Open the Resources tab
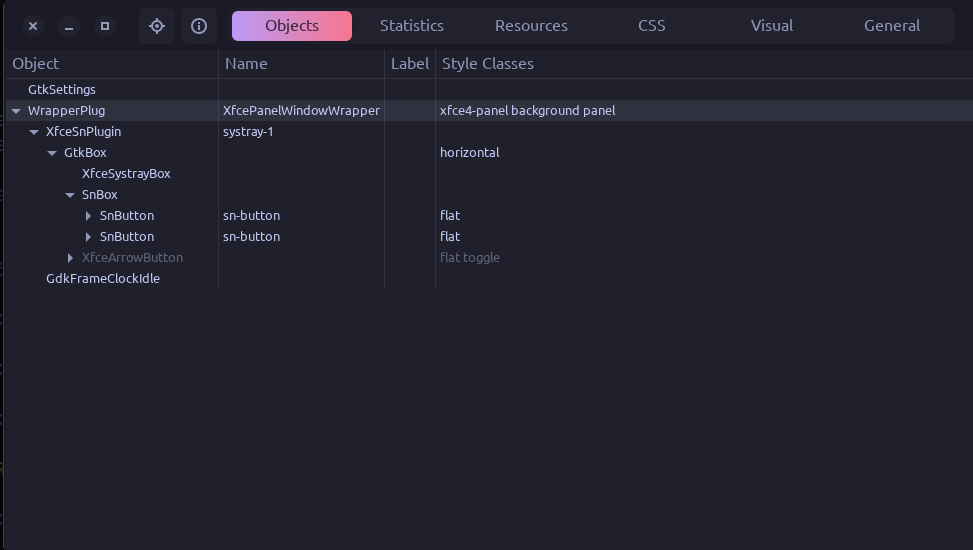Screen dimensions: 973x550 pyautogui.click(x=531, y=26)
